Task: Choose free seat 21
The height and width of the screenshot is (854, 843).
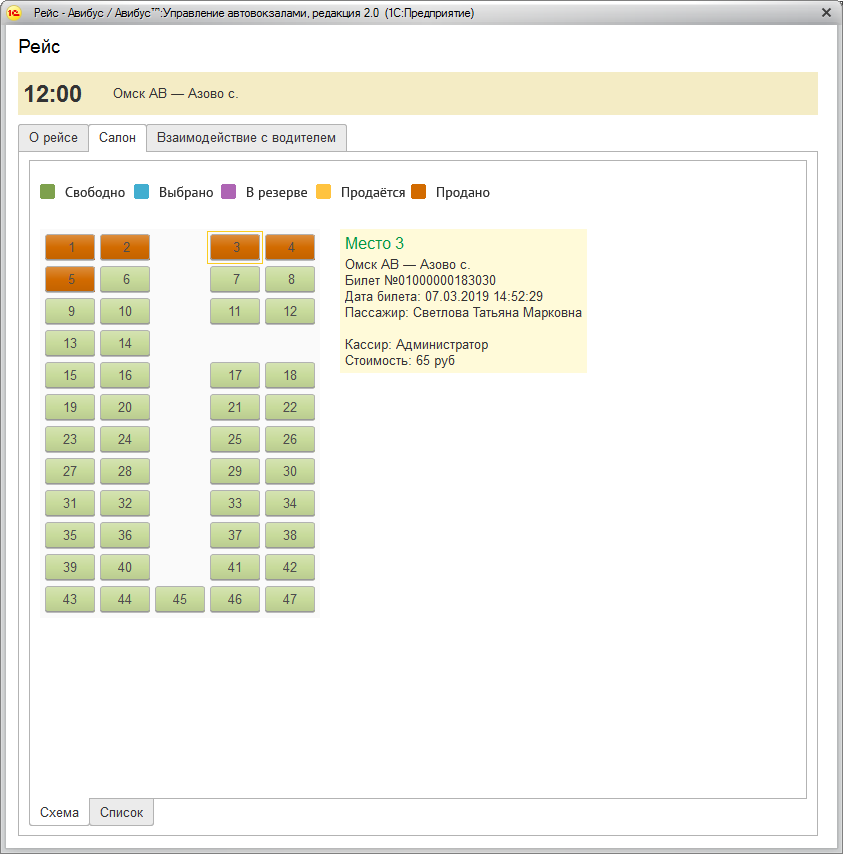Action: pyautogui.click(x=235, y=407)
